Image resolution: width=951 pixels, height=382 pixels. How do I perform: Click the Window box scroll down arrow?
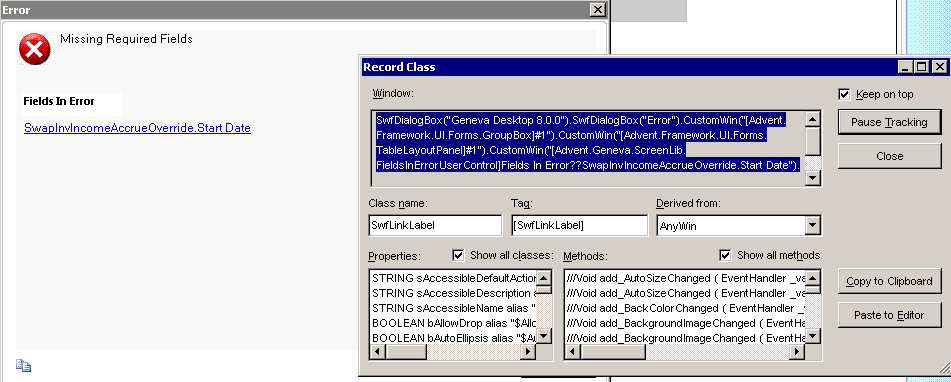[813, 178]
